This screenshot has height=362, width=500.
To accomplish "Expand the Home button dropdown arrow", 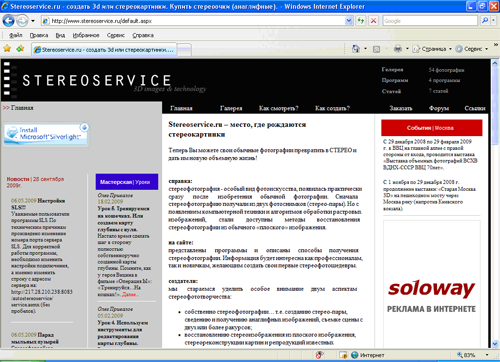I will (365, 49).
